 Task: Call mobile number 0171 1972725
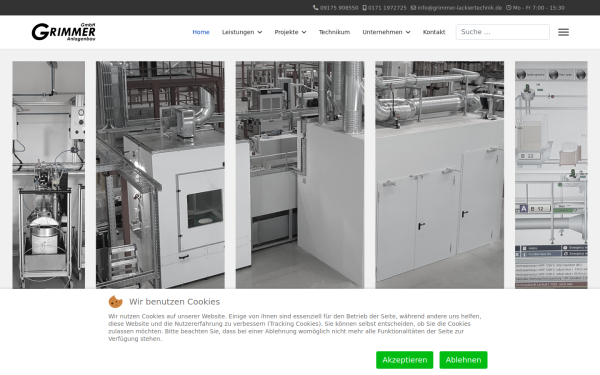(x=387, y=8)
